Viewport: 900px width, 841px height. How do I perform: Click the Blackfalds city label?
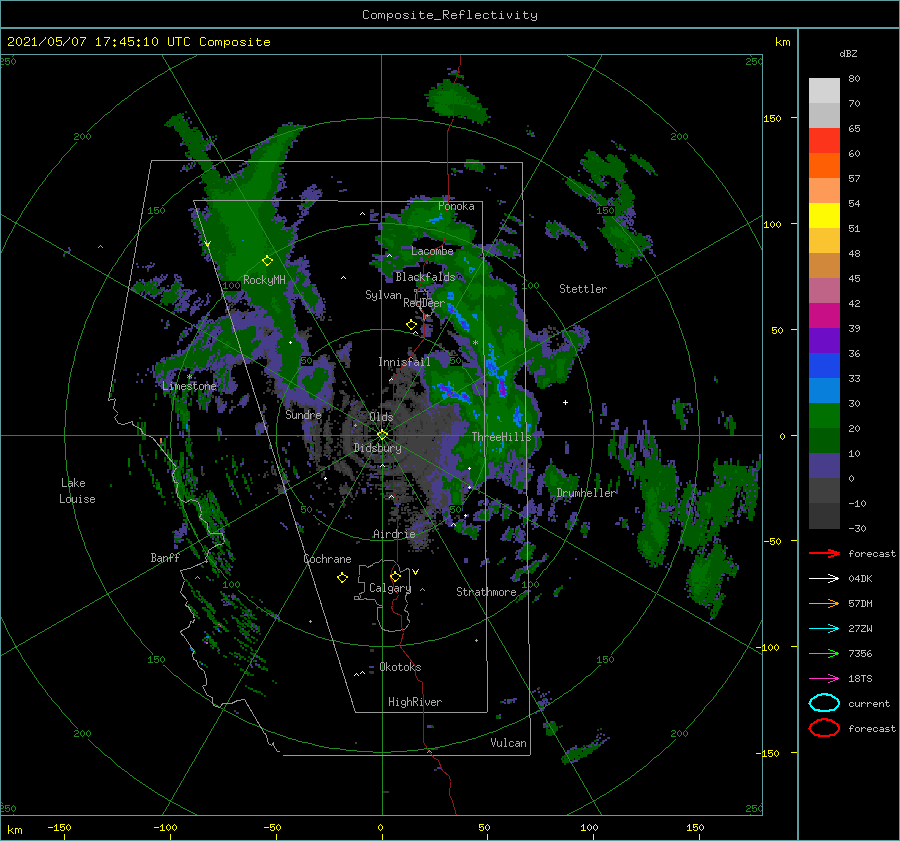pyautogui.click(x=425, y=277)
